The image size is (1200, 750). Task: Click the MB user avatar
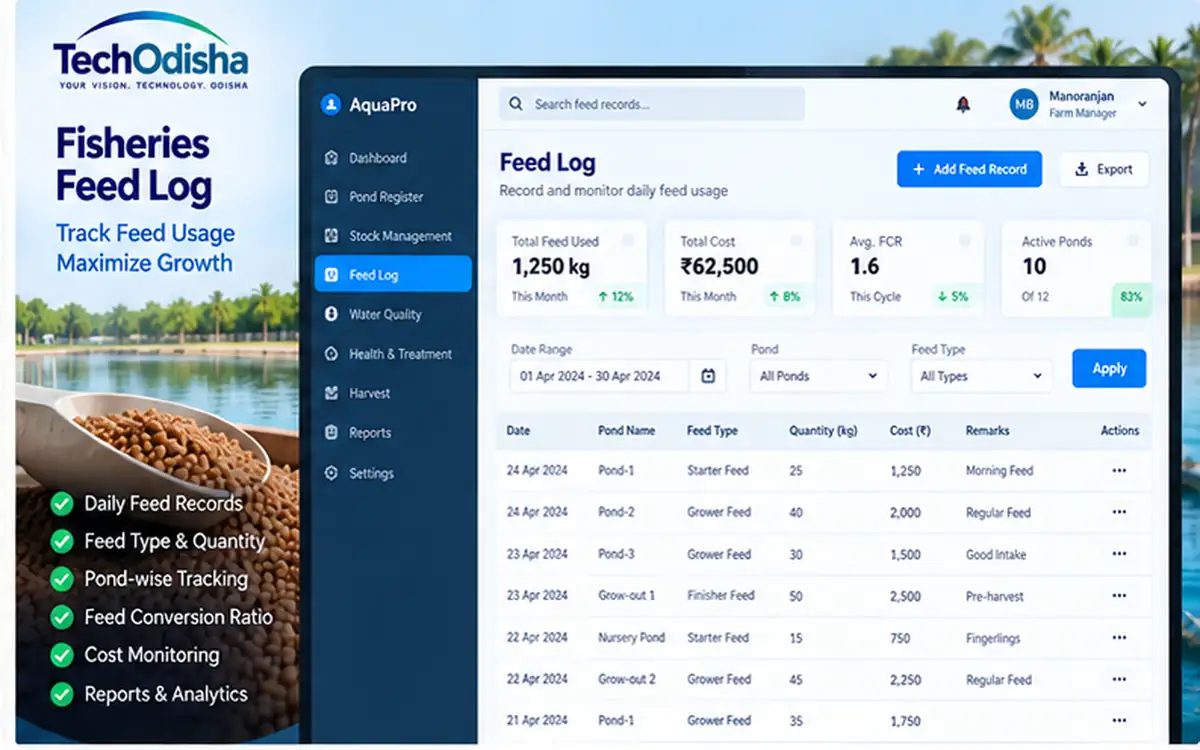click(x=1024, y=104)
